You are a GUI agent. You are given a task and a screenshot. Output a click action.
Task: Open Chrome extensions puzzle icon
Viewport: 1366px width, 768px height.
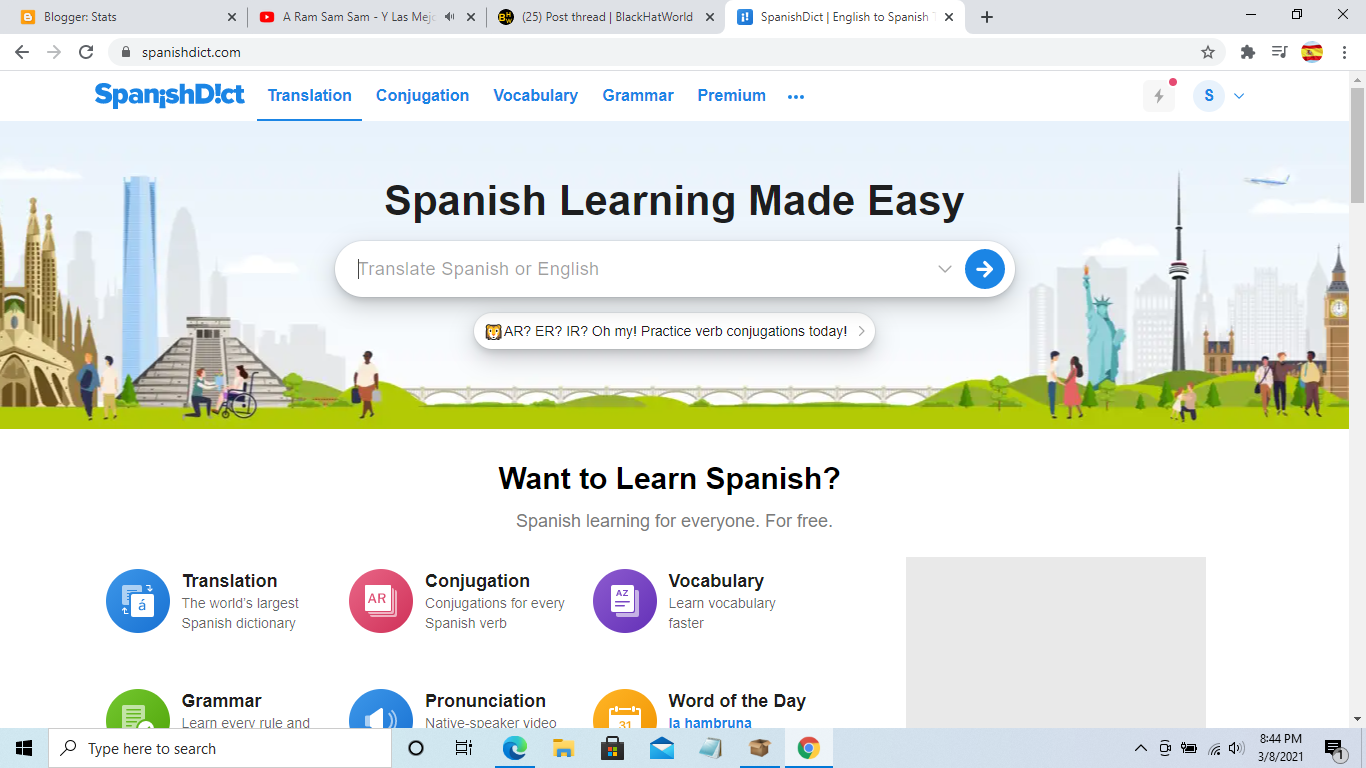(1247, 52)
